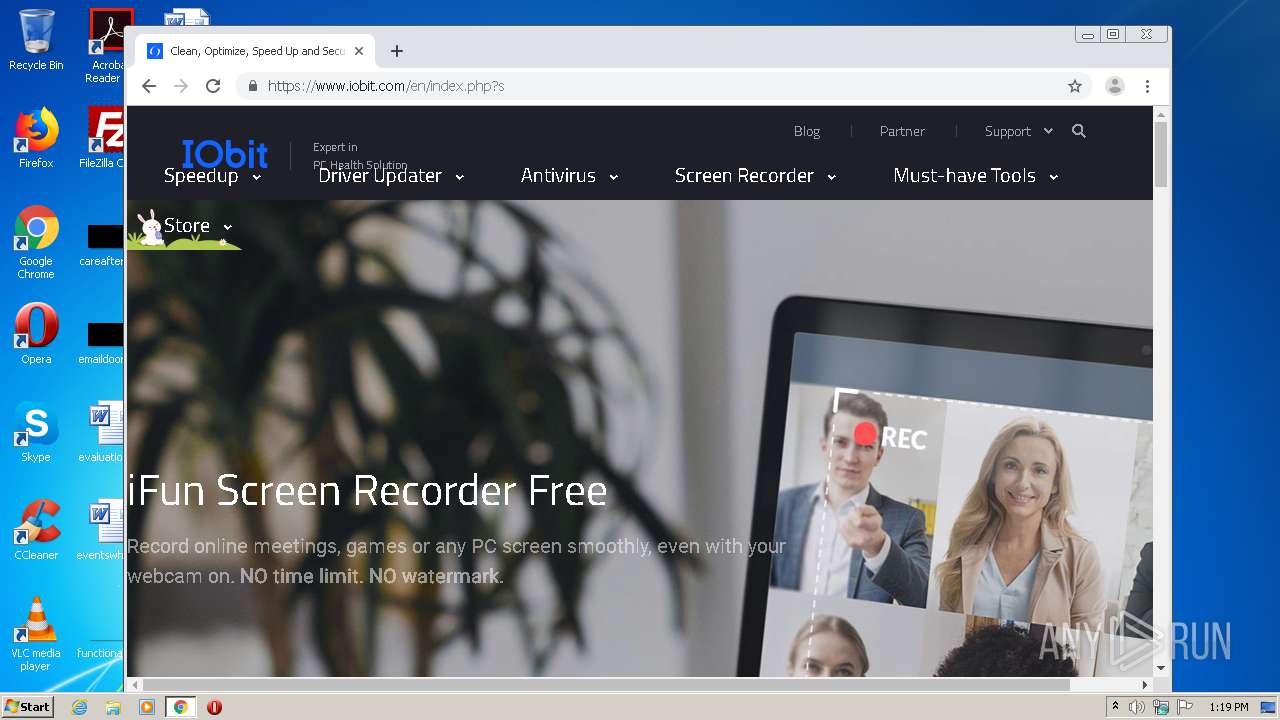
Task: Click the taskbar clock showing 1:19 PM
Action: (x=1228, y=707)
